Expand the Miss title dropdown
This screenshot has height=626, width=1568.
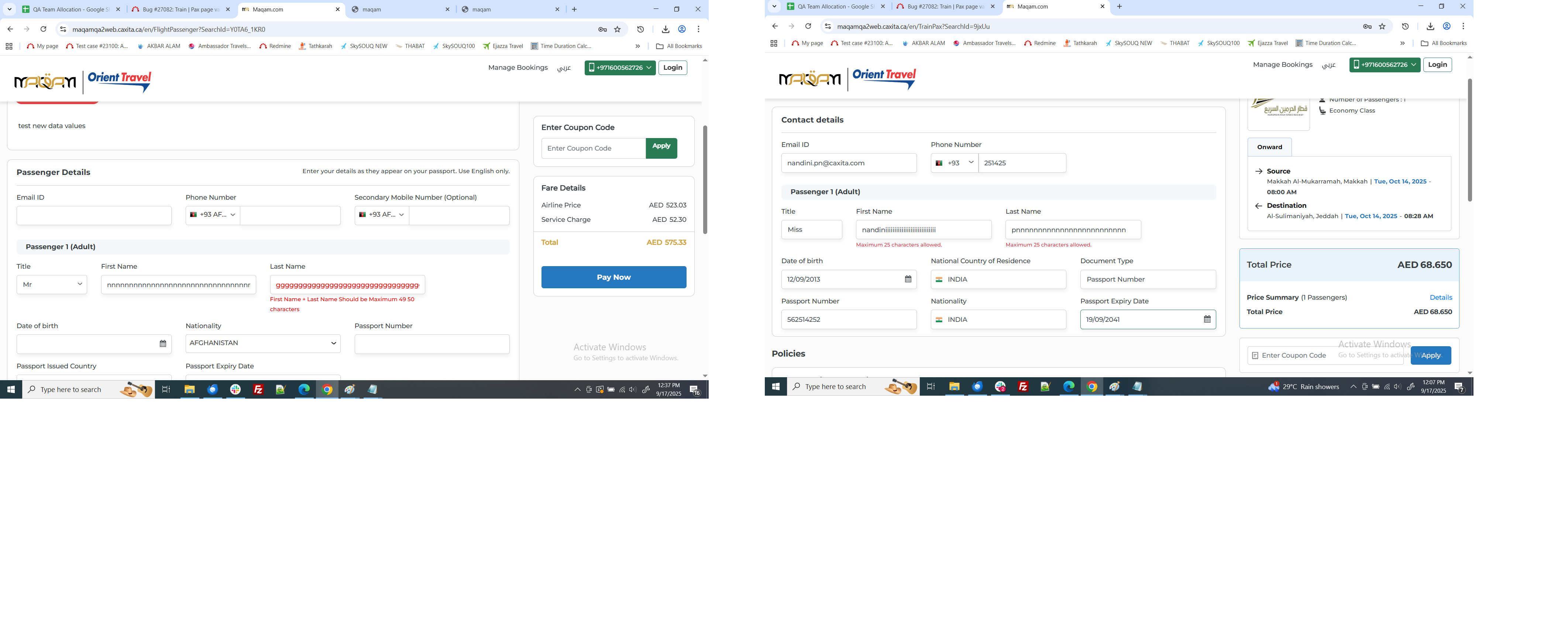point(811,230)
